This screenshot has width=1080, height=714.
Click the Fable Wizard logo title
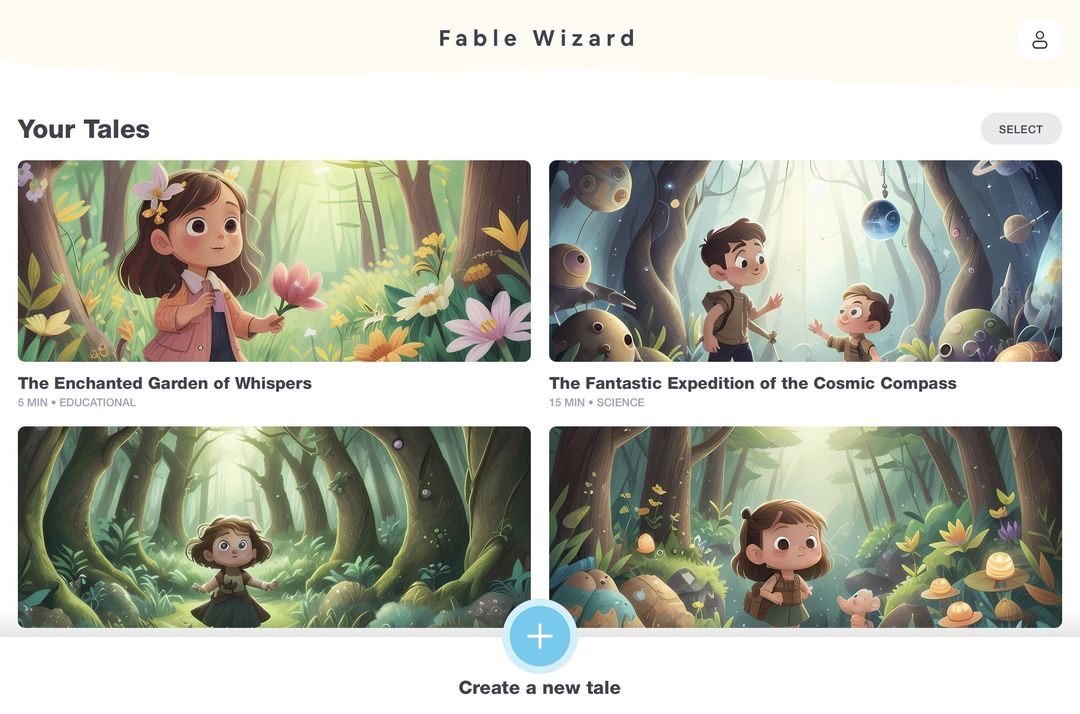[x=537, y=38]
